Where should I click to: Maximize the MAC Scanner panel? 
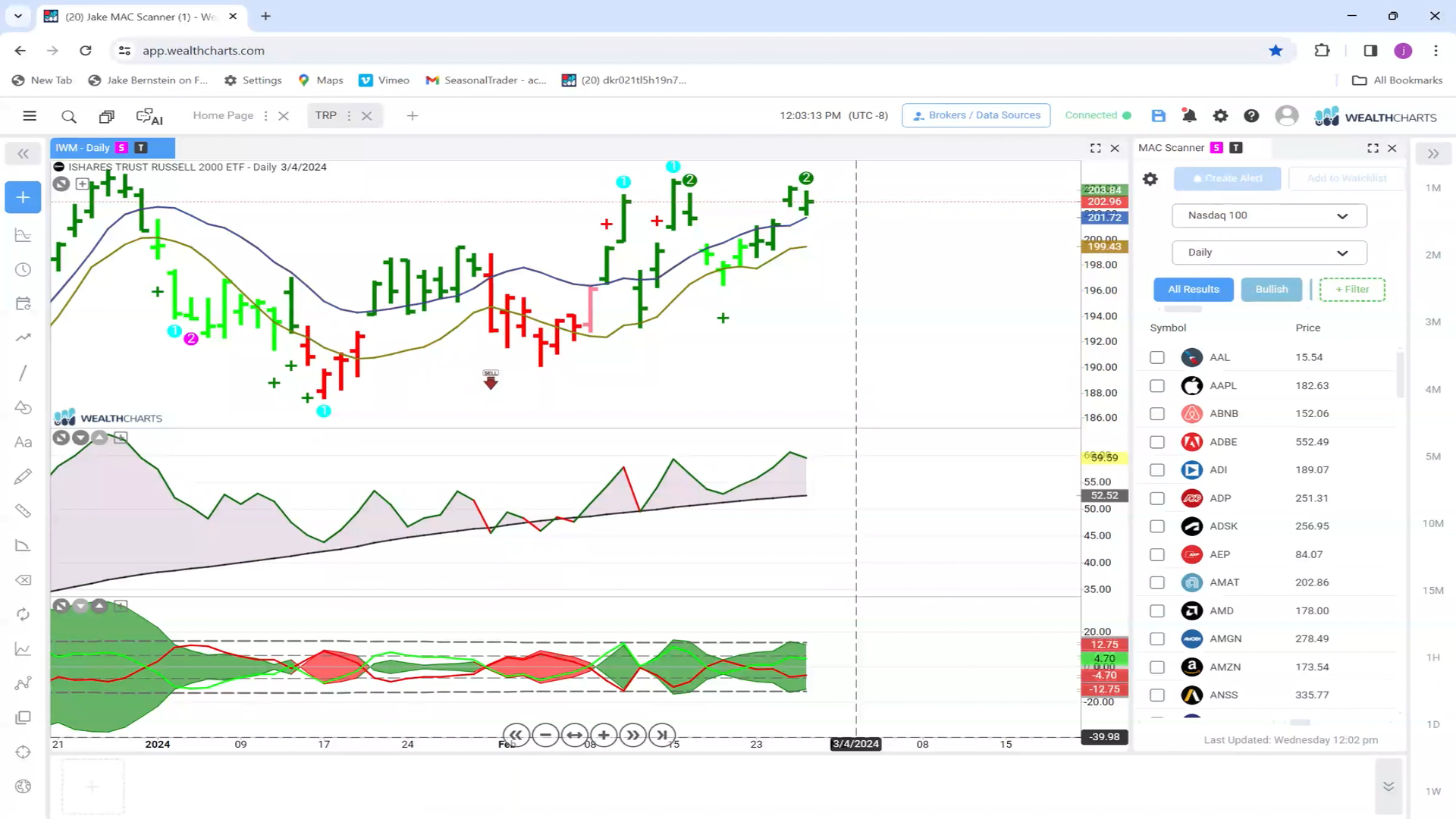[x=1373, y=148]
